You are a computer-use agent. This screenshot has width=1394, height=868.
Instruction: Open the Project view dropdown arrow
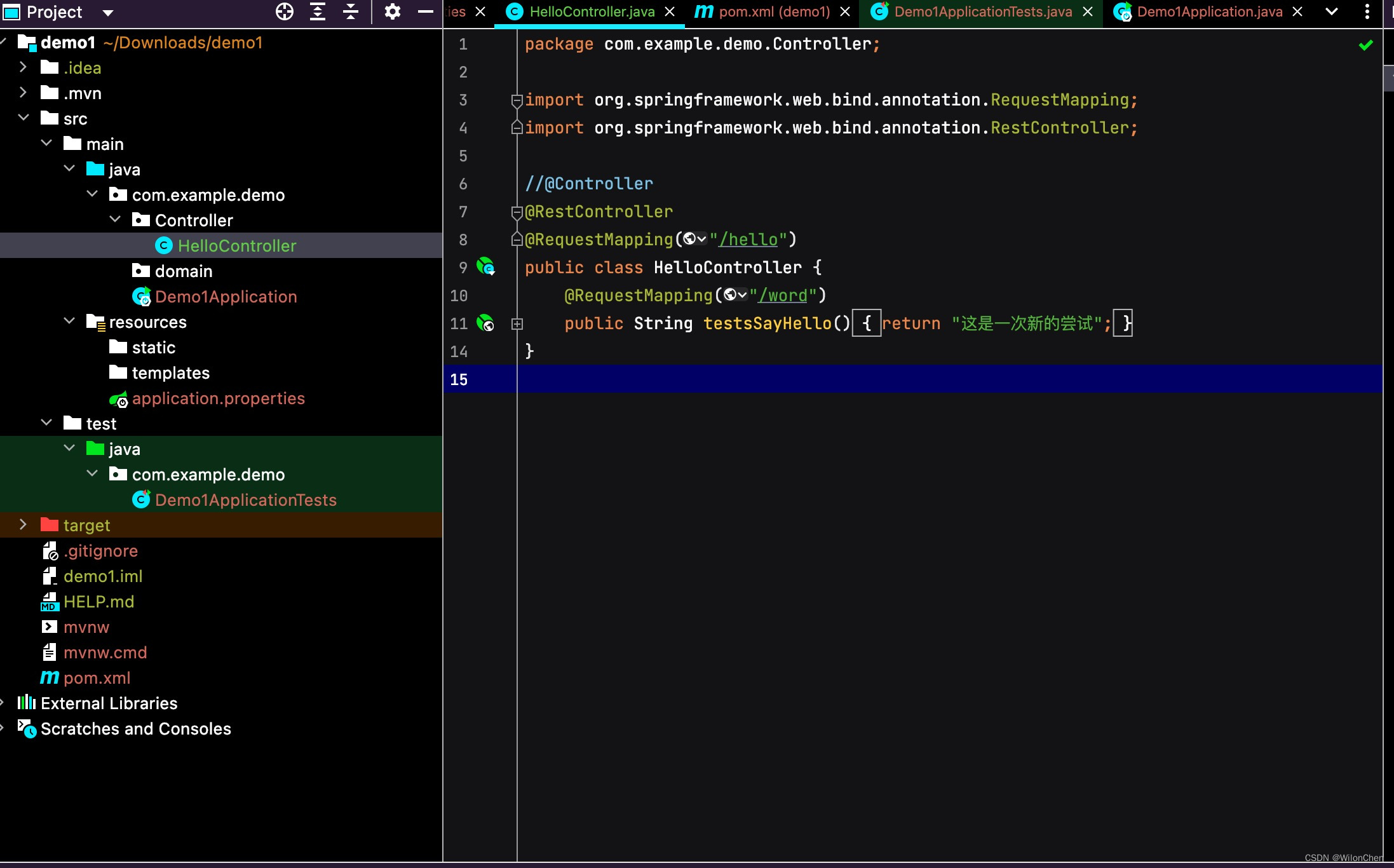coord(108,12)
